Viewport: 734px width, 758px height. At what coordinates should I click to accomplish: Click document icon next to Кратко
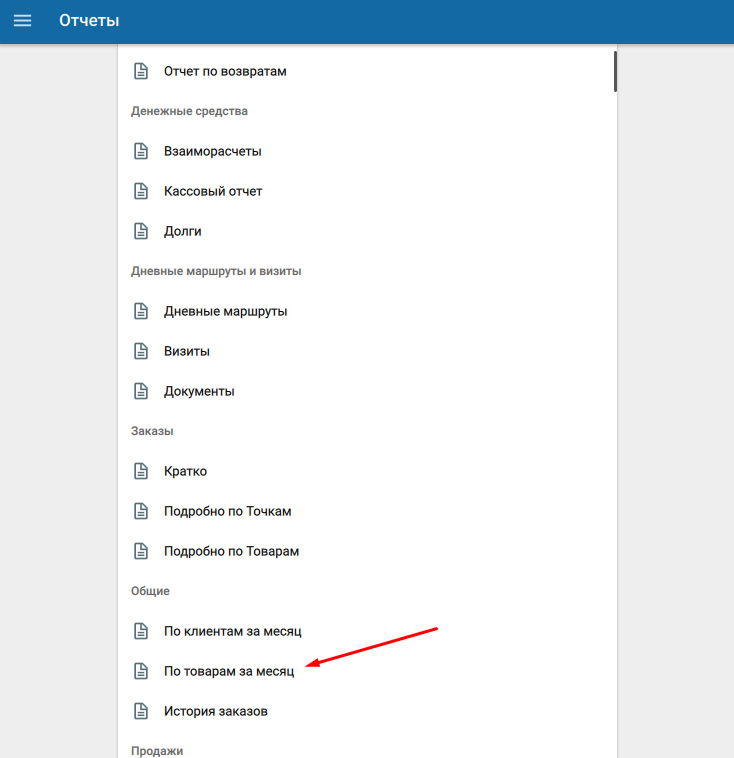[141, 471]
